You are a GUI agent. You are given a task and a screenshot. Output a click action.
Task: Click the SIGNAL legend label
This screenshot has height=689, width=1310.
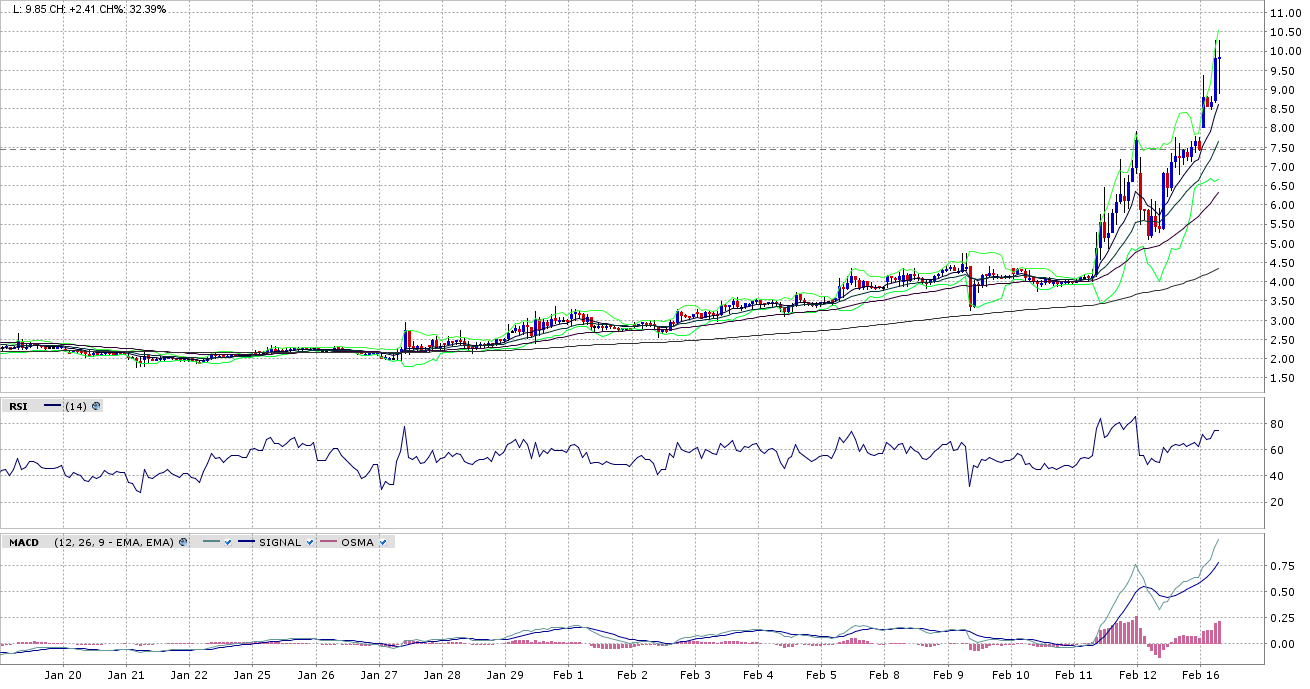(280, 542)
